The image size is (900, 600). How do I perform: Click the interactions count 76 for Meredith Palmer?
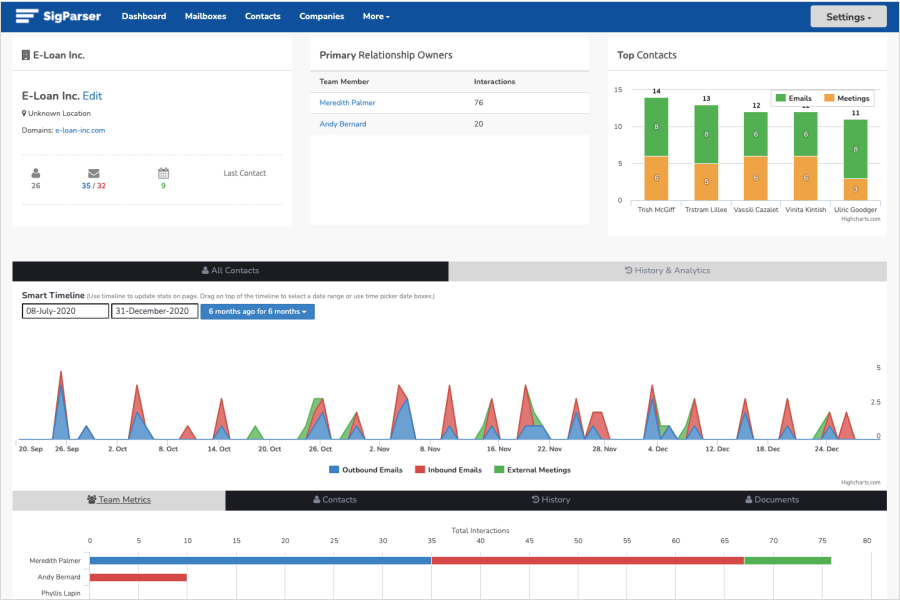479,103
